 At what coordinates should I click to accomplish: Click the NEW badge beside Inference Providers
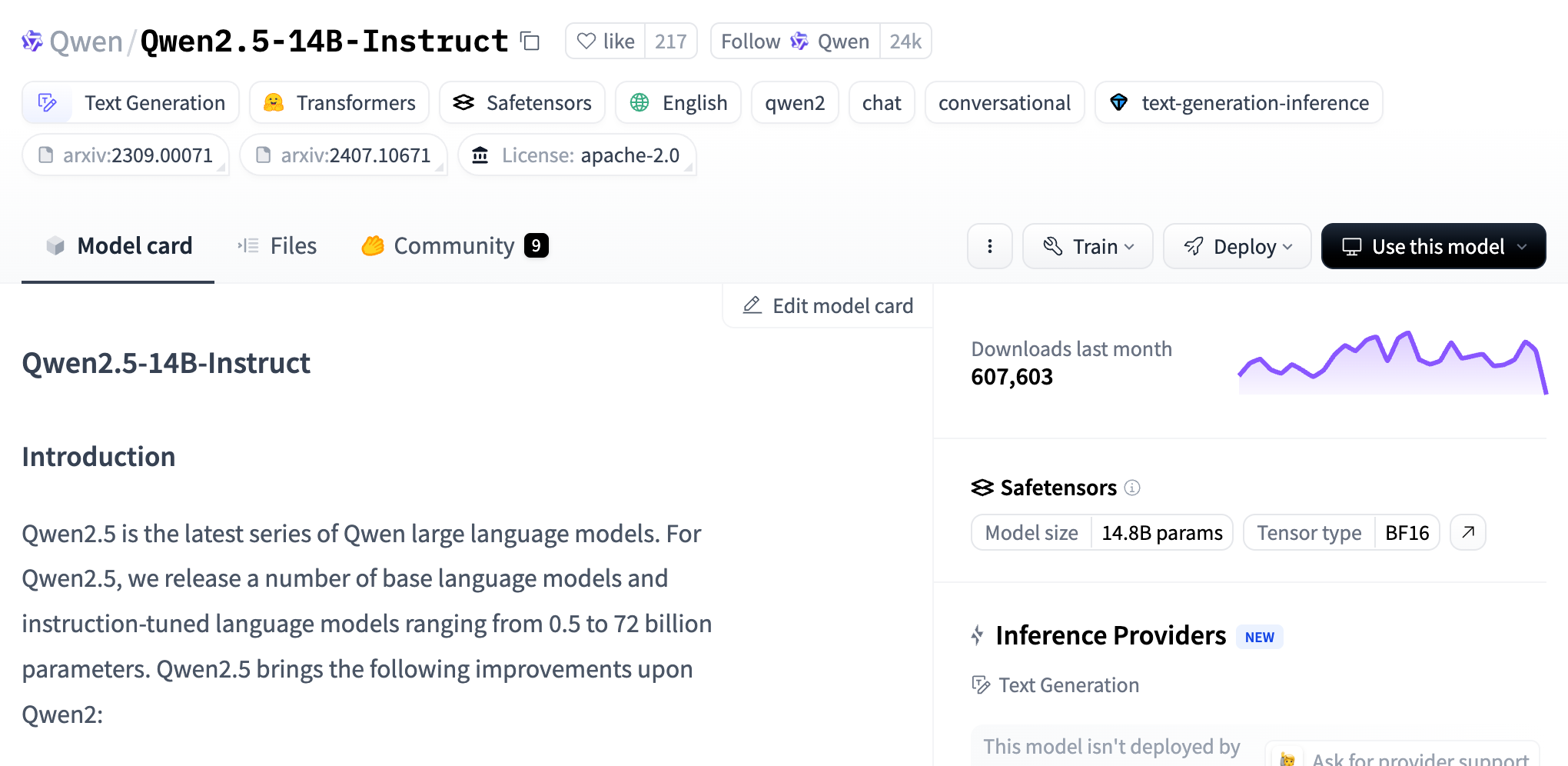pyautogui.click(x=1260, y=637)
